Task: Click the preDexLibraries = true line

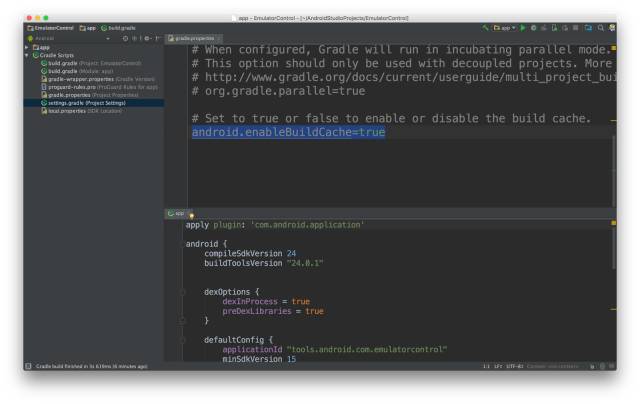Action: 273,311
